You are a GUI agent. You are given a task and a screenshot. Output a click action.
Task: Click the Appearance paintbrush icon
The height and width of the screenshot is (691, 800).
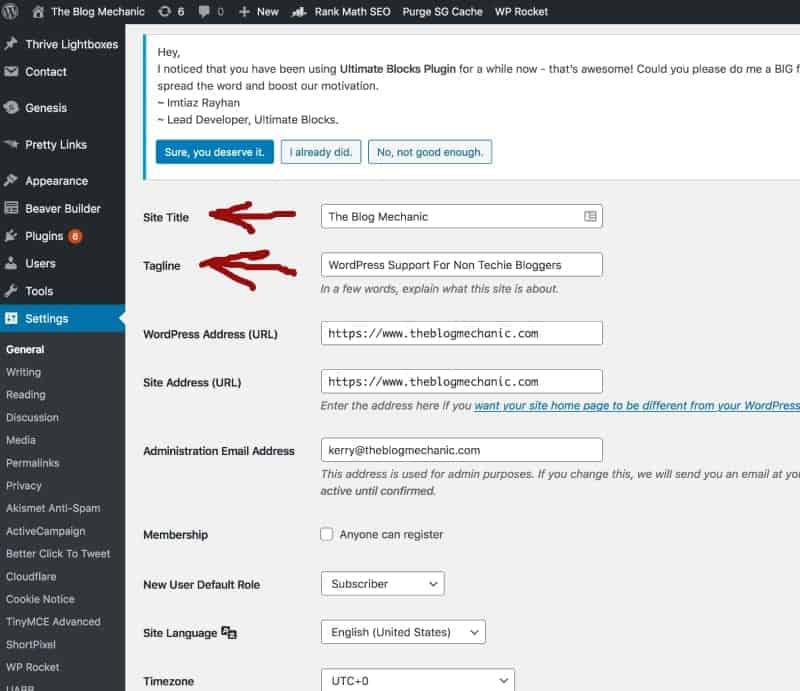pos(11,181)
